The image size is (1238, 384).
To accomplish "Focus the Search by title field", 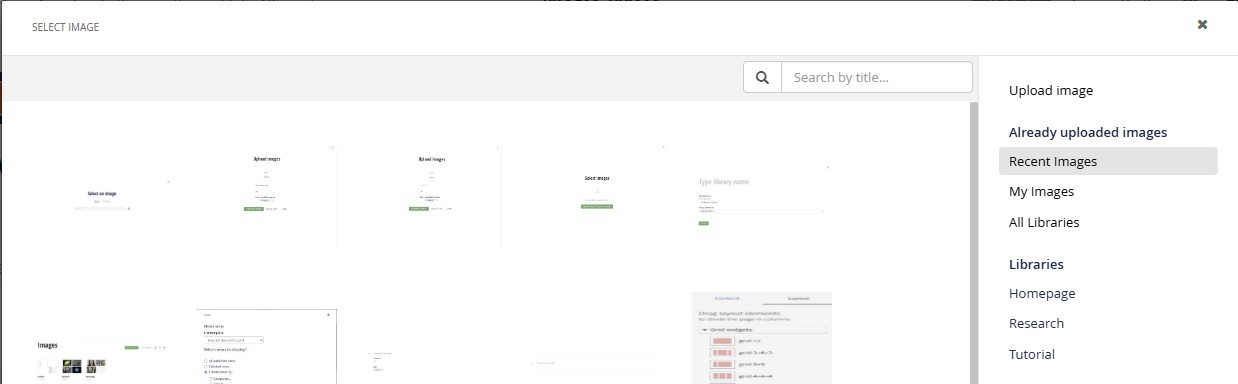I will (x=876, y=77).
